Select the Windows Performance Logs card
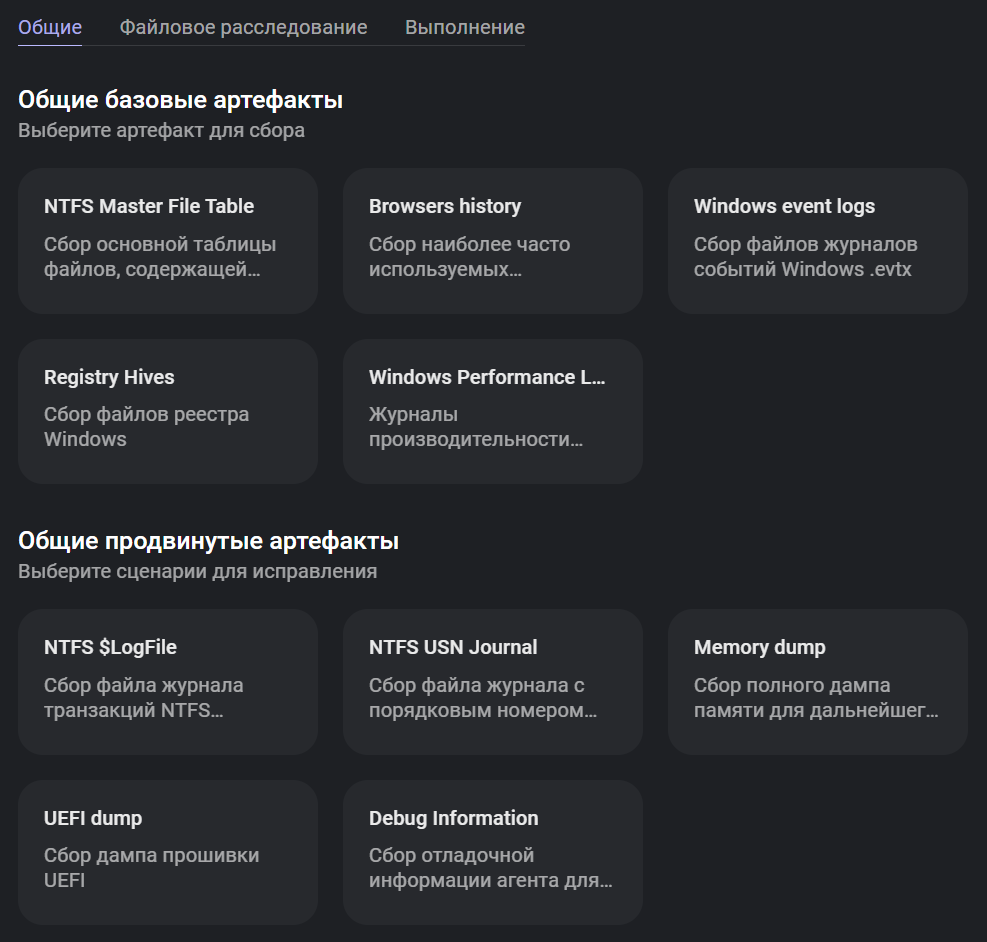This screenshot has width=987, height=942. tap(492, 411)
